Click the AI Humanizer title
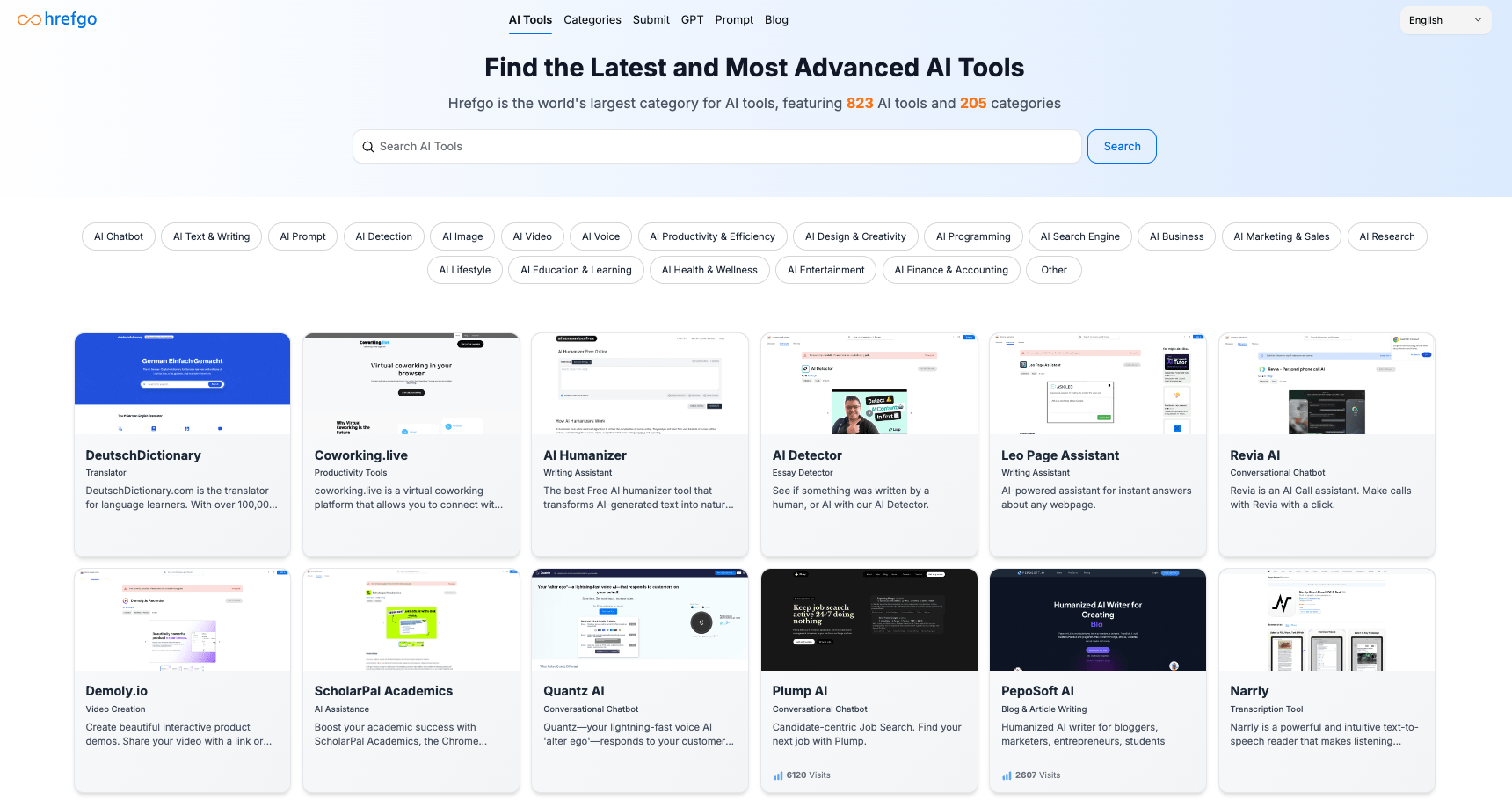 (585, 455)
